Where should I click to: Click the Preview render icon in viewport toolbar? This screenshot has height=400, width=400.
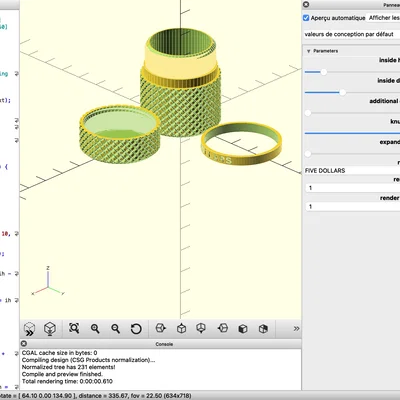[30, 329]
